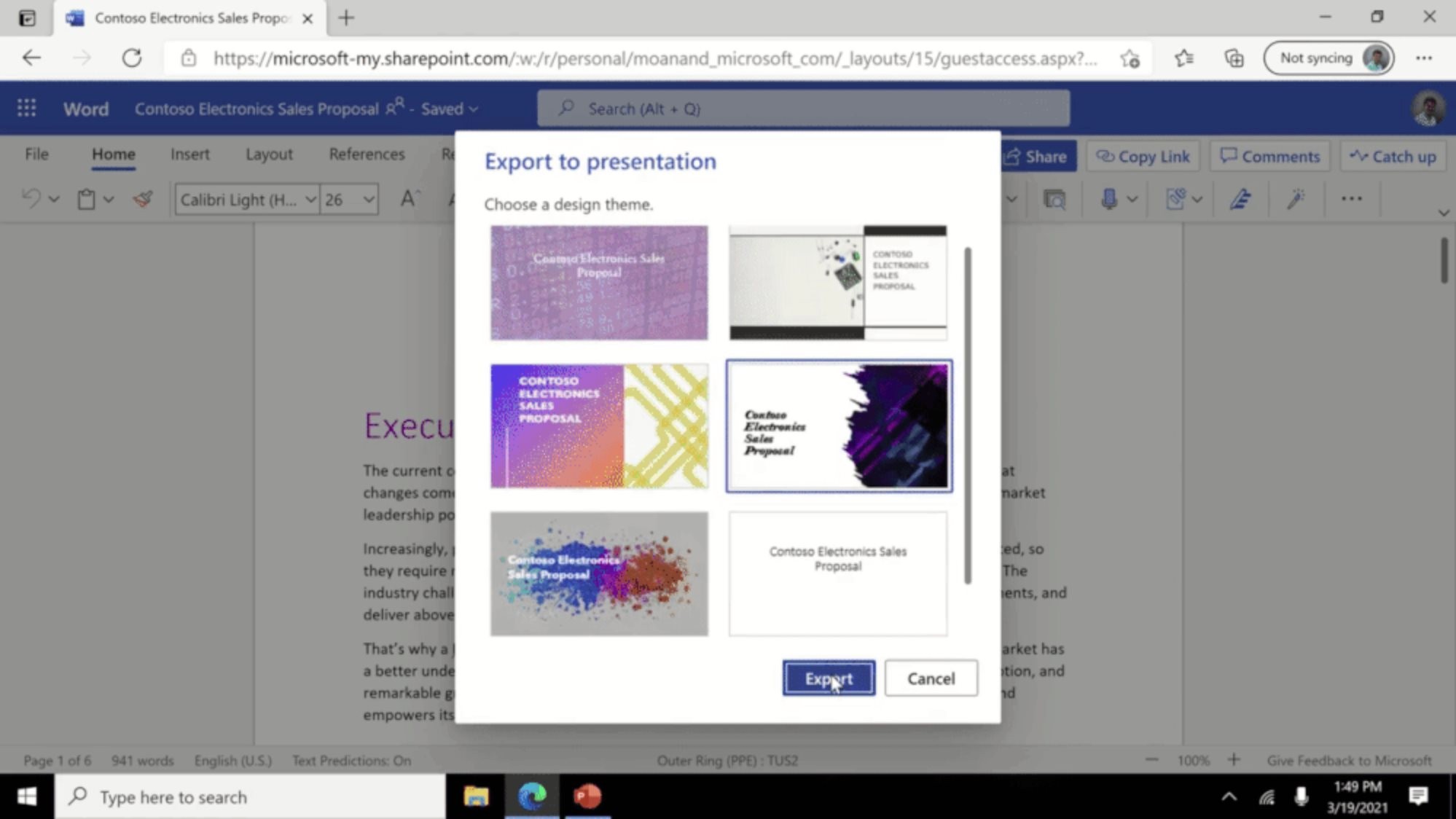Image resolution: width=1456 pixels, height=819 pixels.
Task: Click the Designer magic wand icon
Action: pyautogui.click(x=1296, y=199)
